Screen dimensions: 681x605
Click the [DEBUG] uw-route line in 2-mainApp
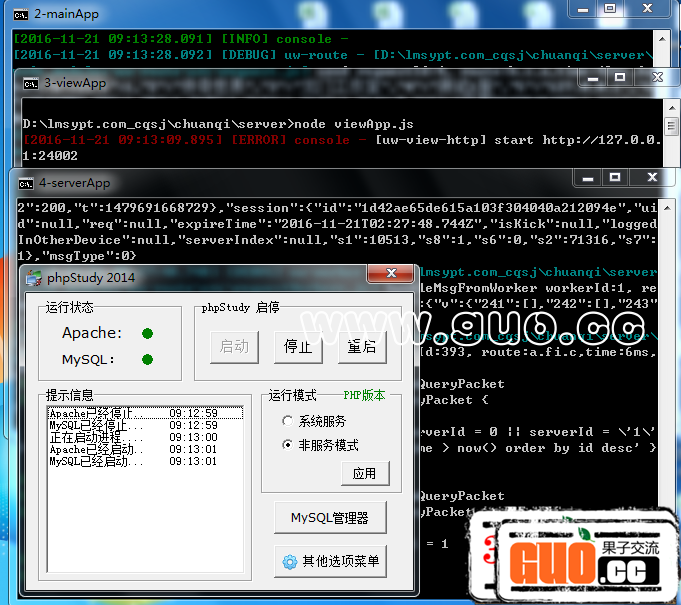click(x=333, y=55)
